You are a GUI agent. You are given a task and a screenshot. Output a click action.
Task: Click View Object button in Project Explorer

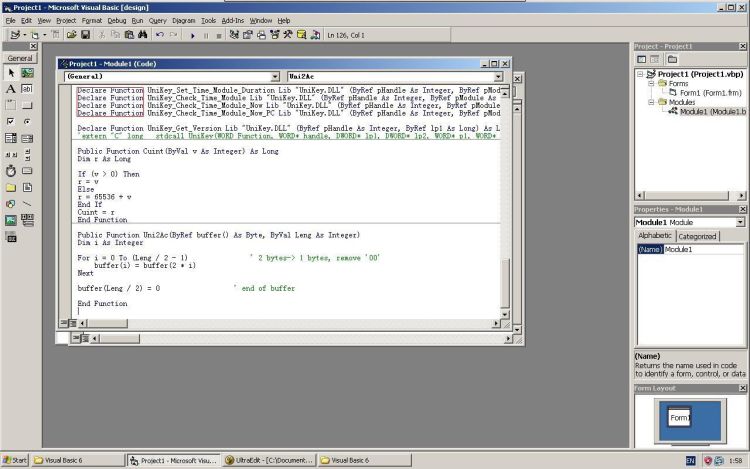click(654, 59)
